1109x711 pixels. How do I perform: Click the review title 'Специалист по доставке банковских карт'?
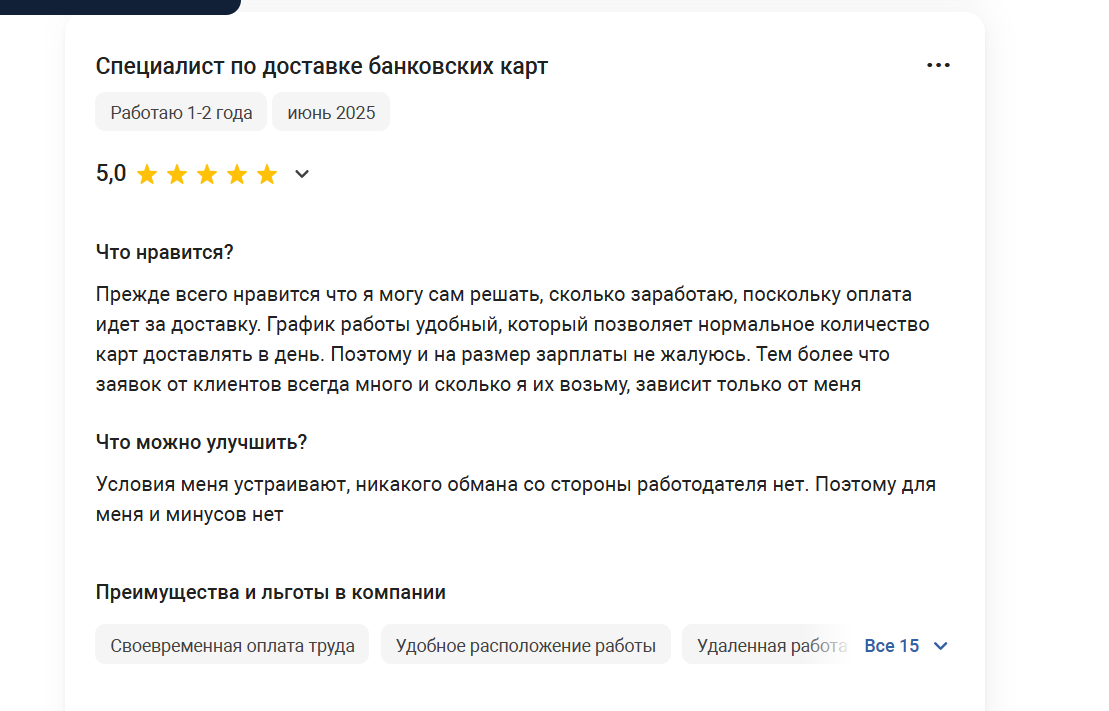[322, 66]
